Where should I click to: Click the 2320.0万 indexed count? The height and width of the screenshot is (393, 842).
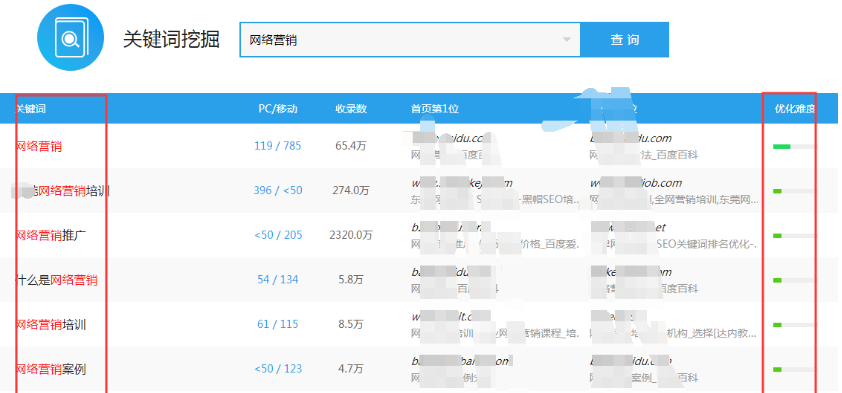351,235
